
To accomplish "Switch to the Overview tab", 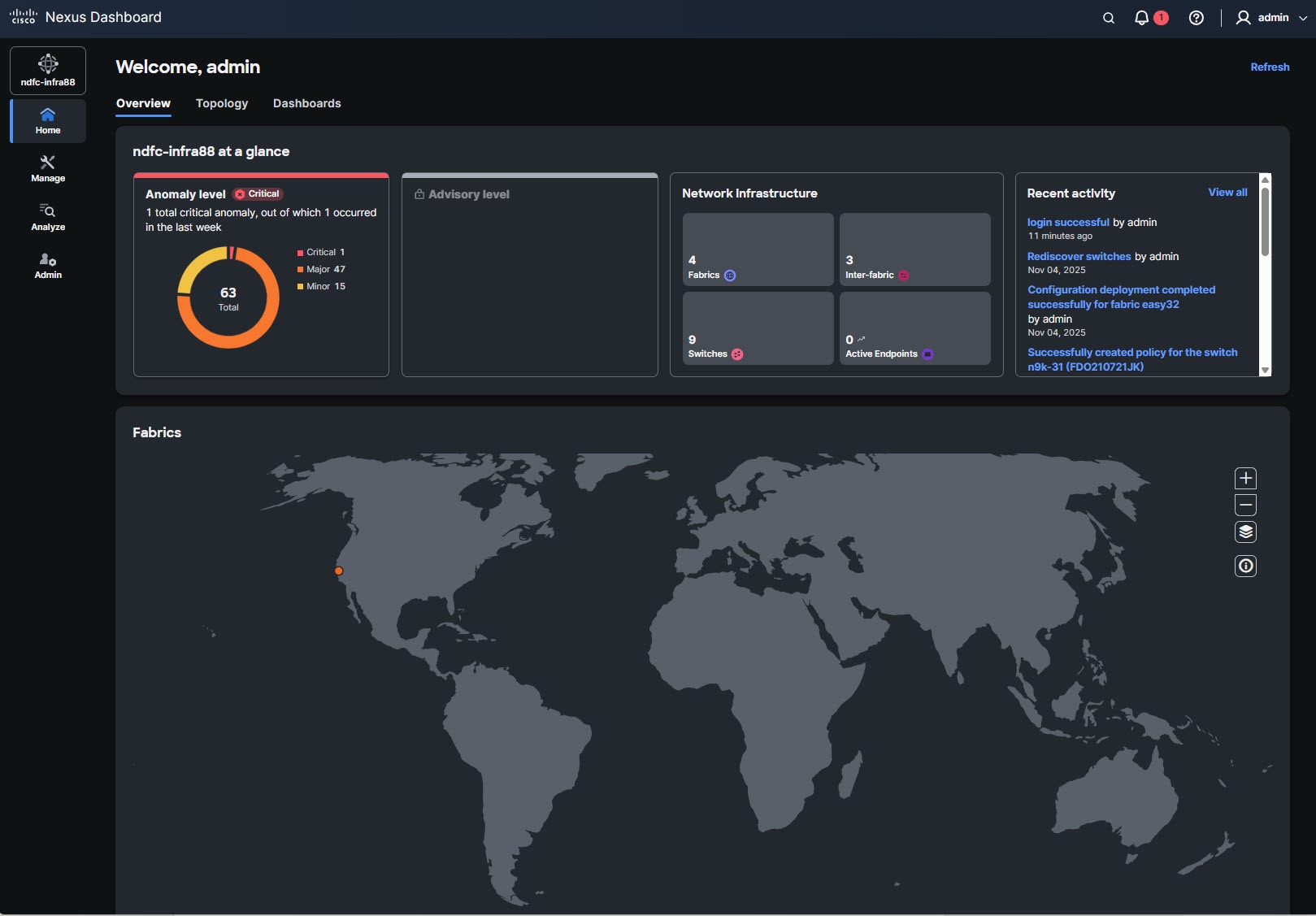I will coord(143,103).
